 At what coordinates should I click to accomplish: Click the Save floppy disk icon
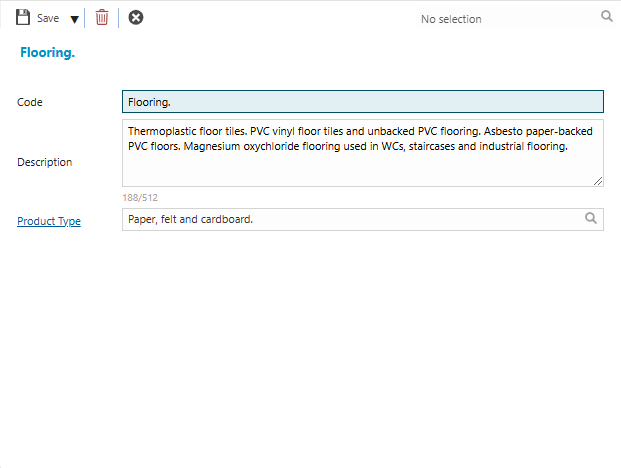pos(23,18)
